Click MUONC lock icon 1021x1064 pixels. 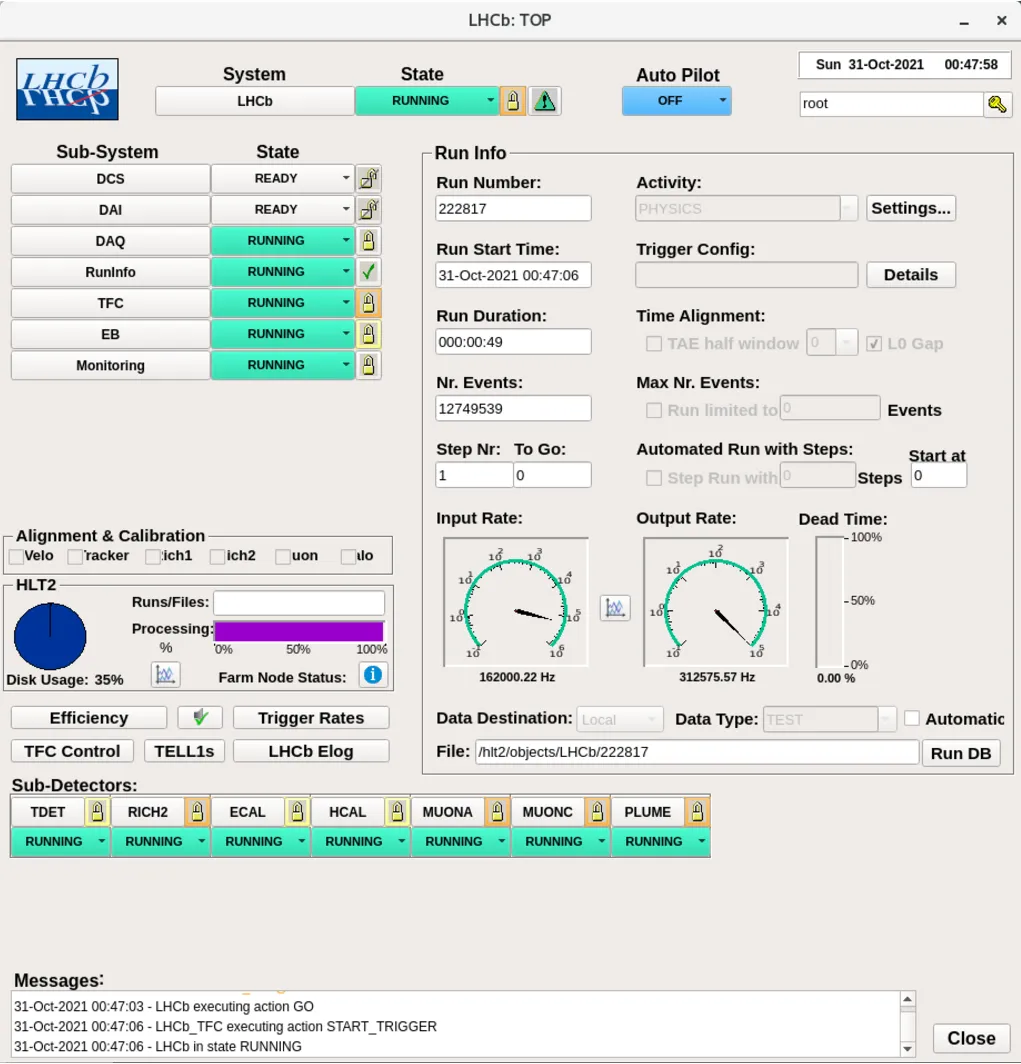point(597,812)
